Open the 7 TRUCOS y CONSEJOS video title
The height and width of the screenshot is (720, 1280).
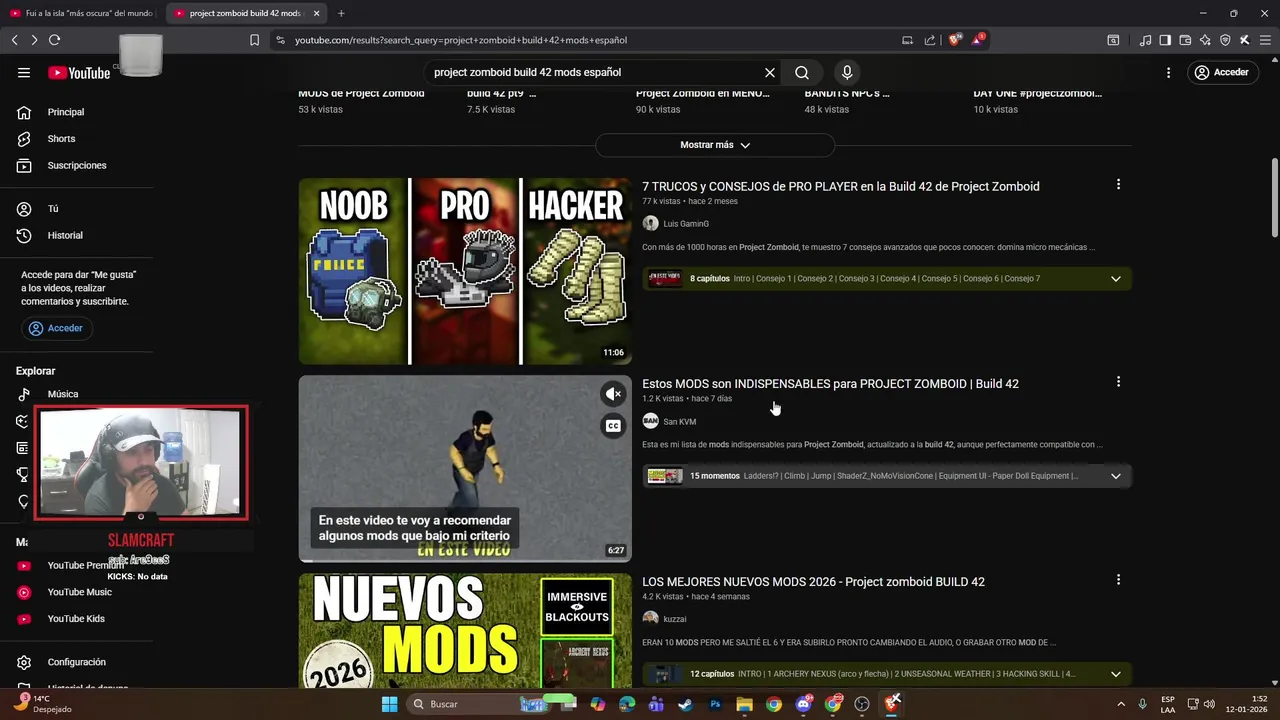(x=841, y=186)
